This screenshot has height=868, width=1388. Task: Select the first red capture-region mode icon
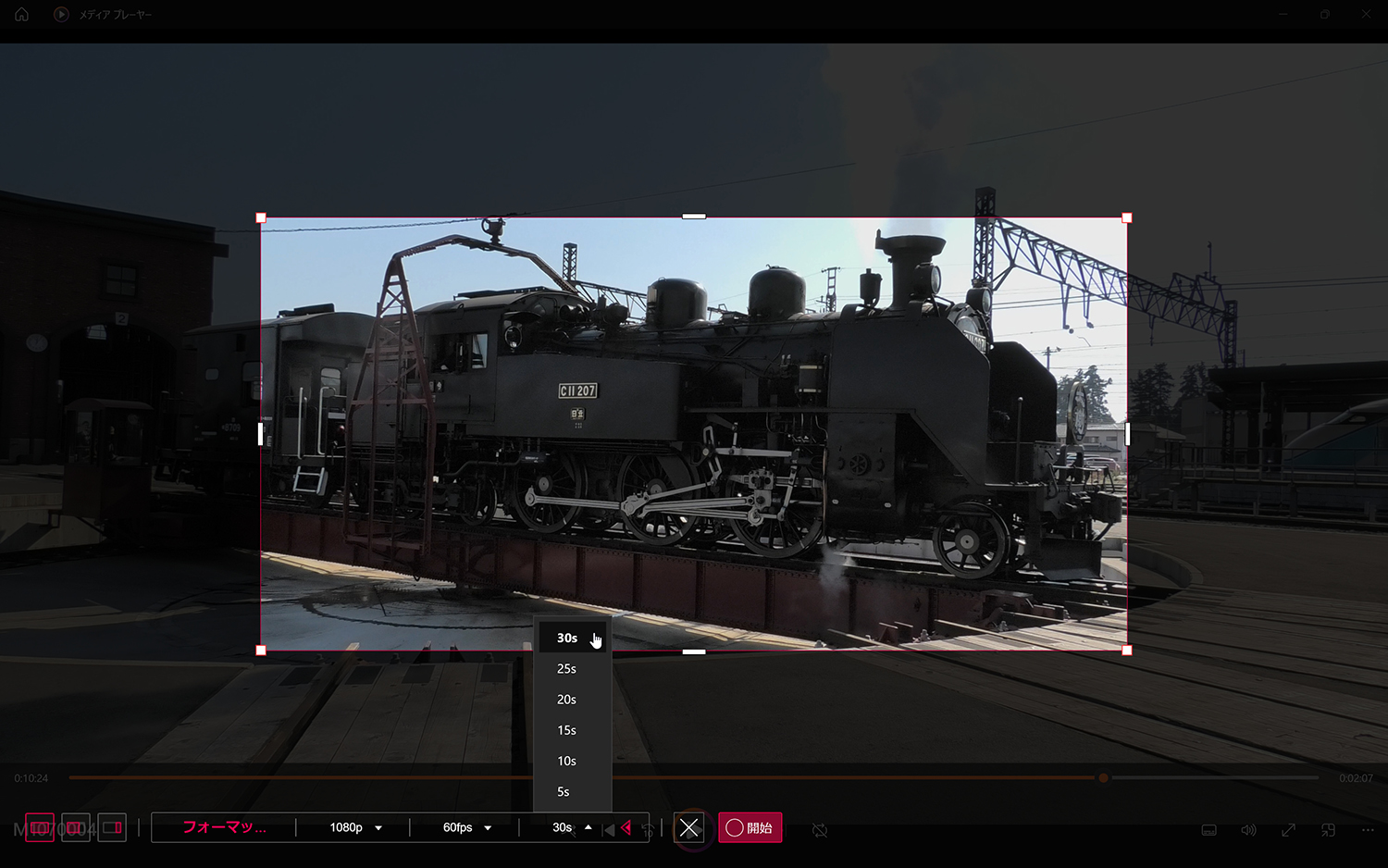pos(40,827)
